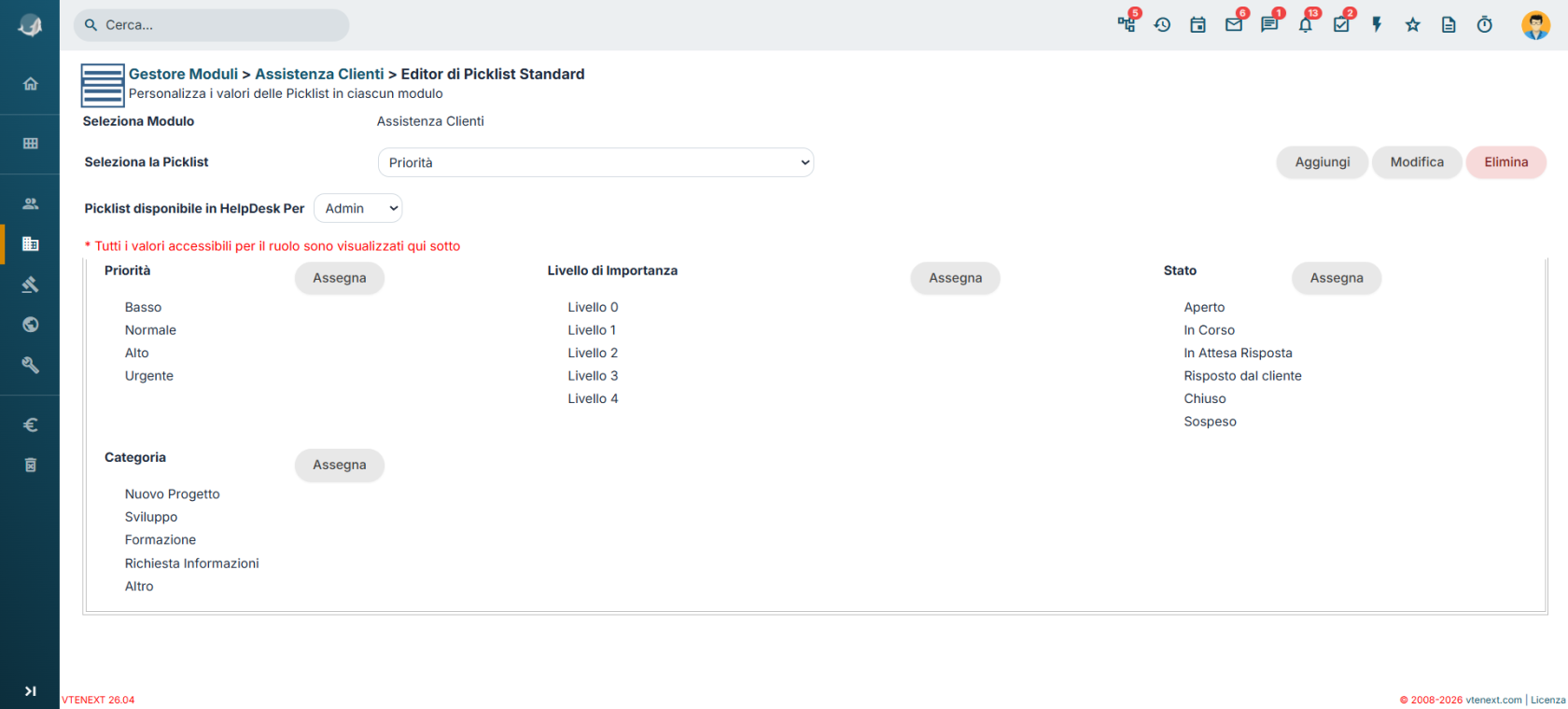Open the document page icon in the top bar
The image size is (1568, 709).
coord(1449,25)
